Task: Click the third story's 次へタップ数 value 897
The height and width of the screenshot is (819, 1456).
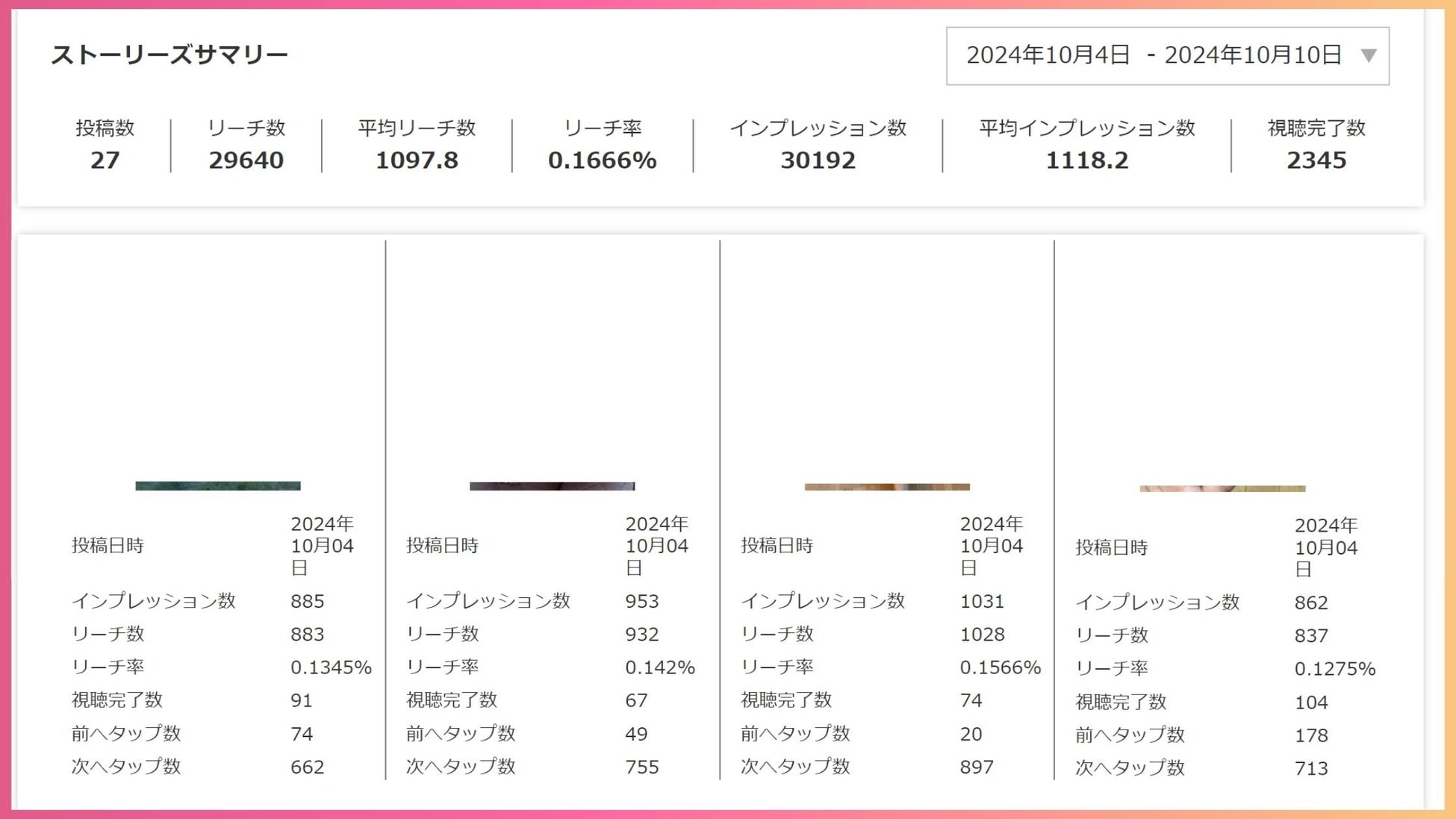Action: (x=977, y=767)
